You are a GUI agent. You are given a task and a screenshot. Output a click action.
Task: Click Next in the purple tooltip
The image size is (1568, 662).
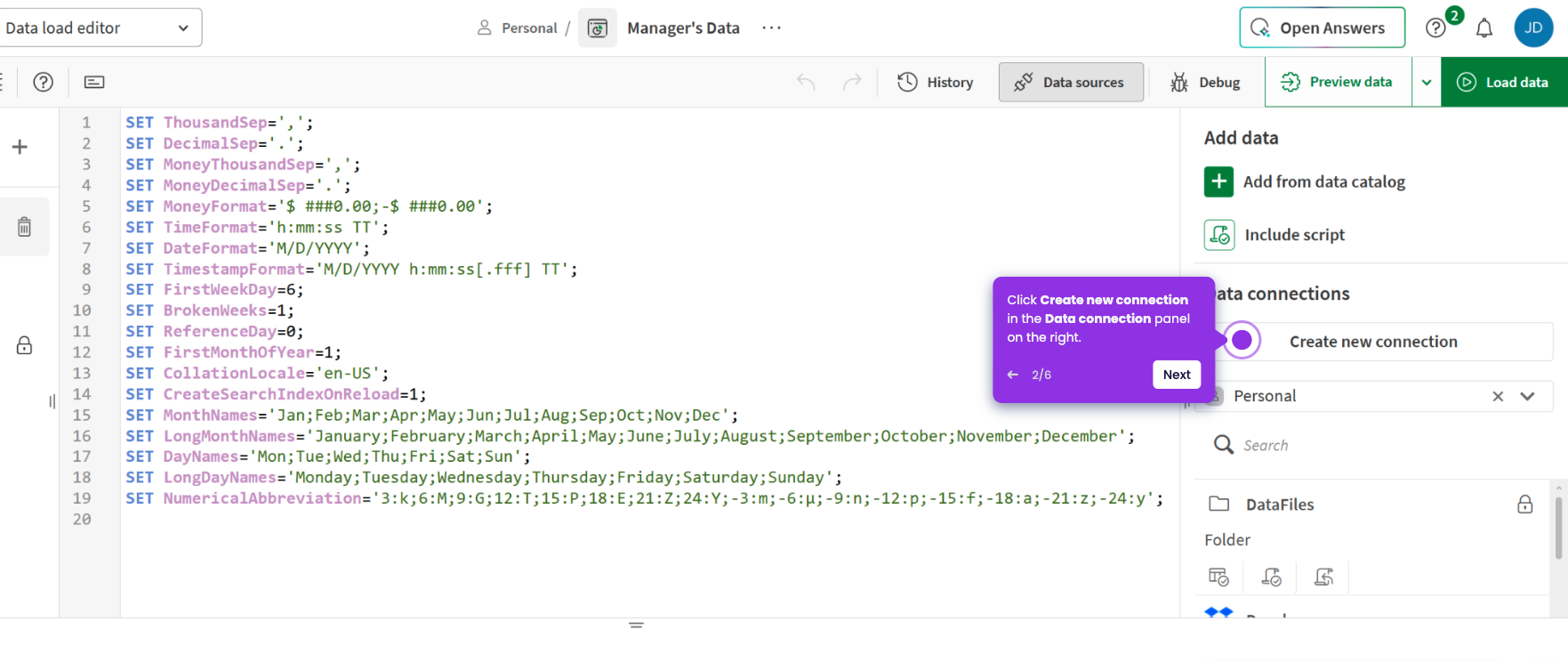[1177, 375]
